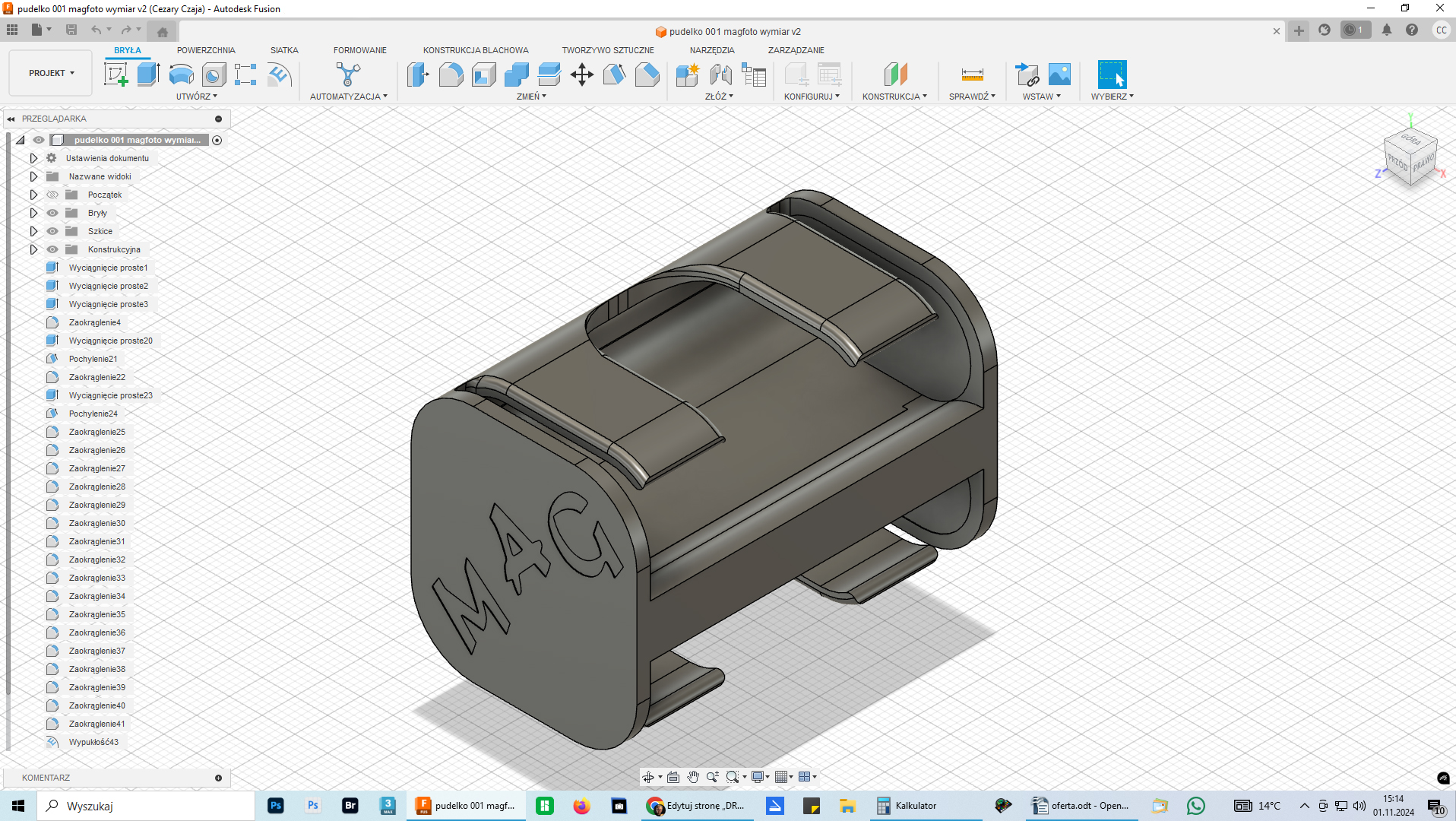Click the Insert Canvas image icon
1456x821 pixels.
pos(1059,74)
